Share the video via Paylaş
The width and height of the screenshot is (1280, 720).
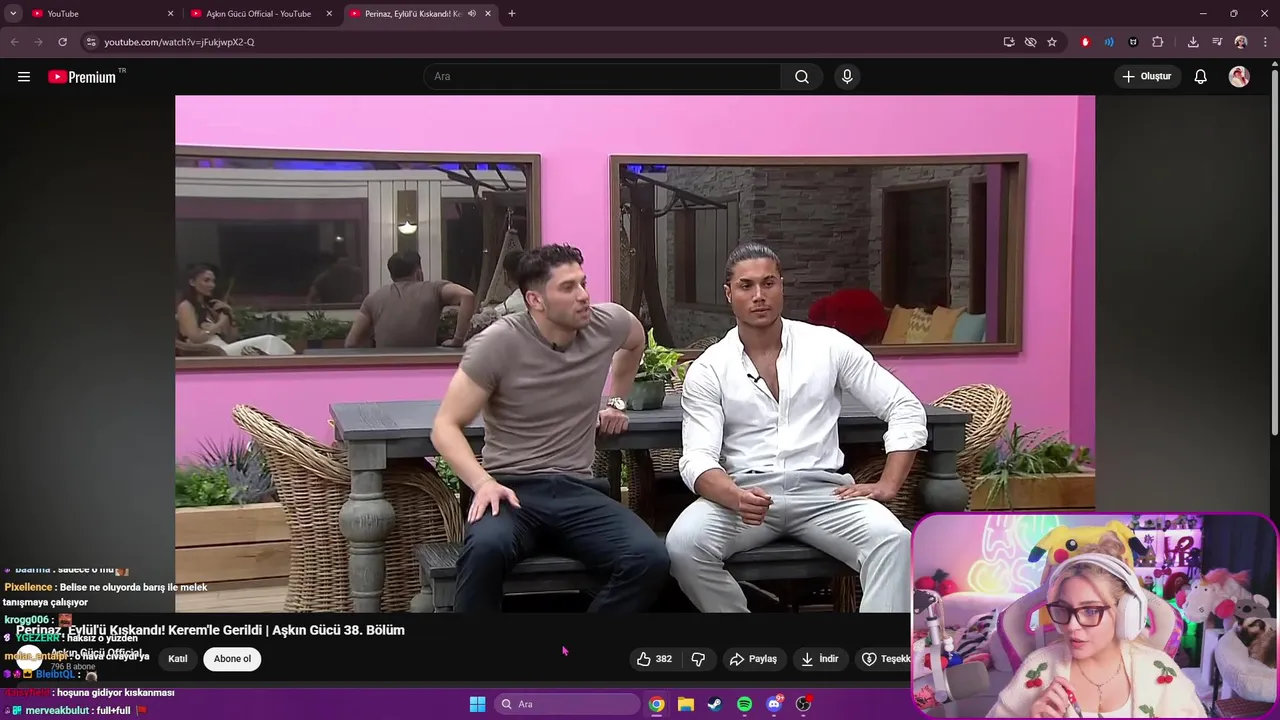pyautogui.click(x=753, y=659)
